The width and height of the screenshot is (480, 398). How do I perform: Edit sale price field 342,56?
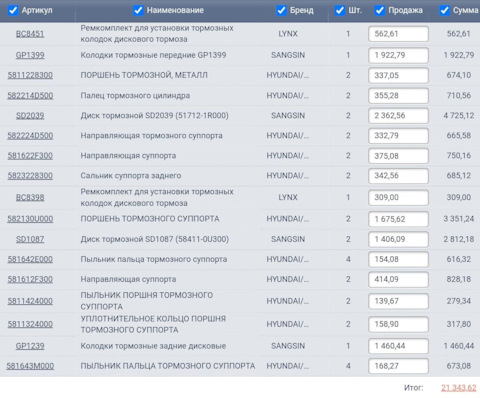click(x=398, y=176)
